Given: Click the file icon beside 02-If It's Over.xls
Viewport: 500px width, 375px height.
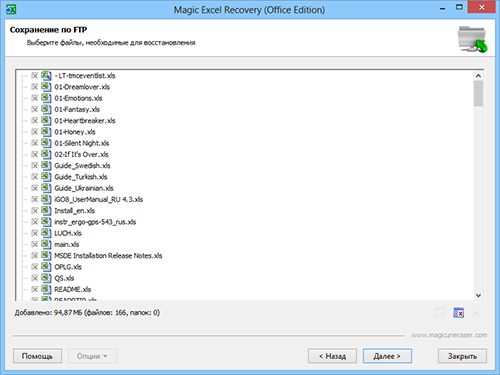Looking at the screenshot, I should tap(46, 154).
